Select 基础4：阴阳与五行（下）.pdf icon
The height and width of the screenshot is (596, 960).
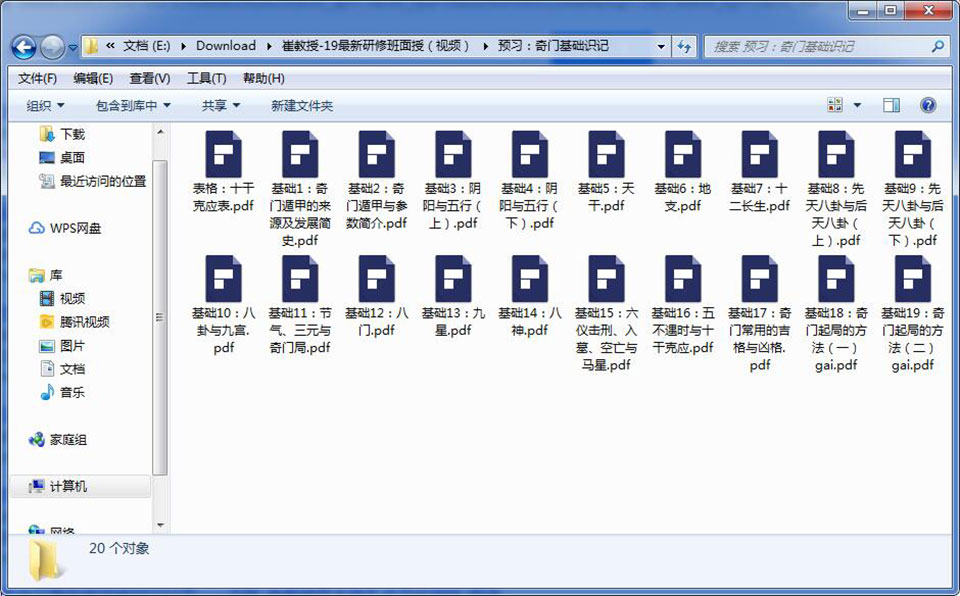pyautogui.click(x=530, y=154)
